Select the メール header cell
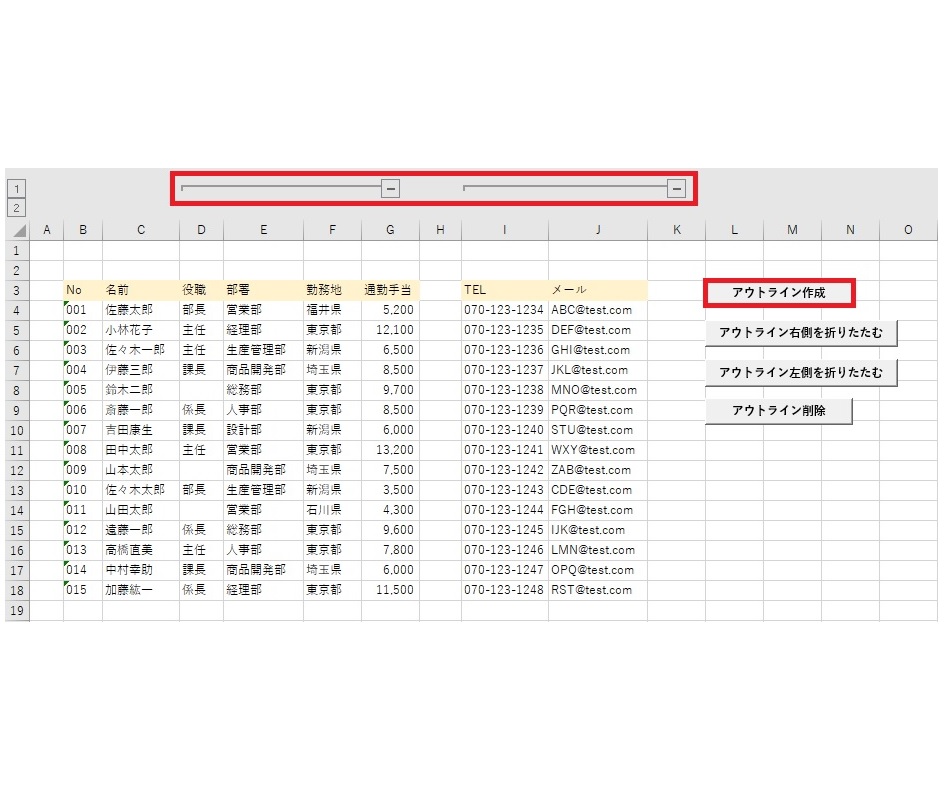The image size is (944, 800). point(597,290)
